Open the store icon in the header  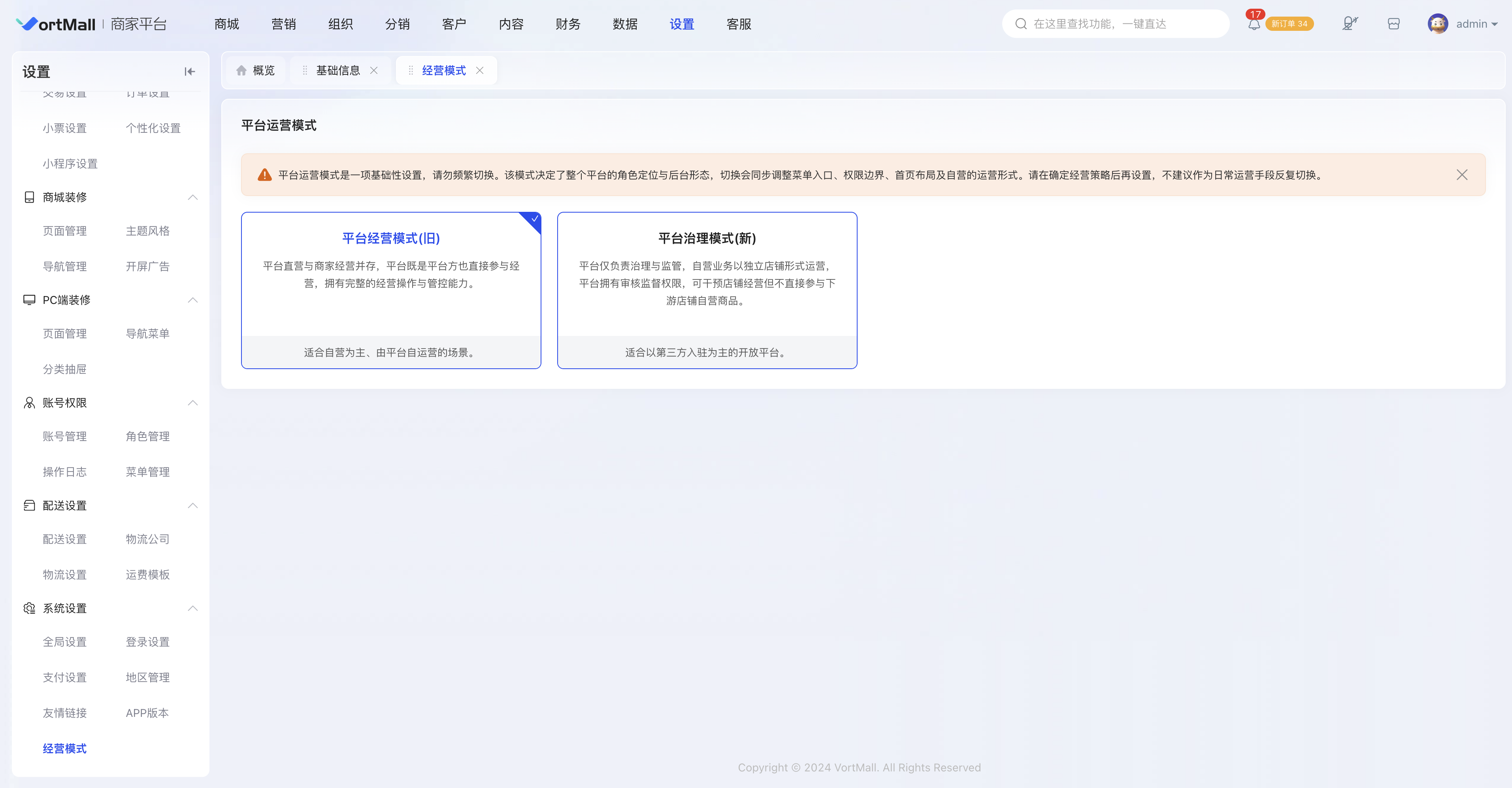pos(1393,23)
